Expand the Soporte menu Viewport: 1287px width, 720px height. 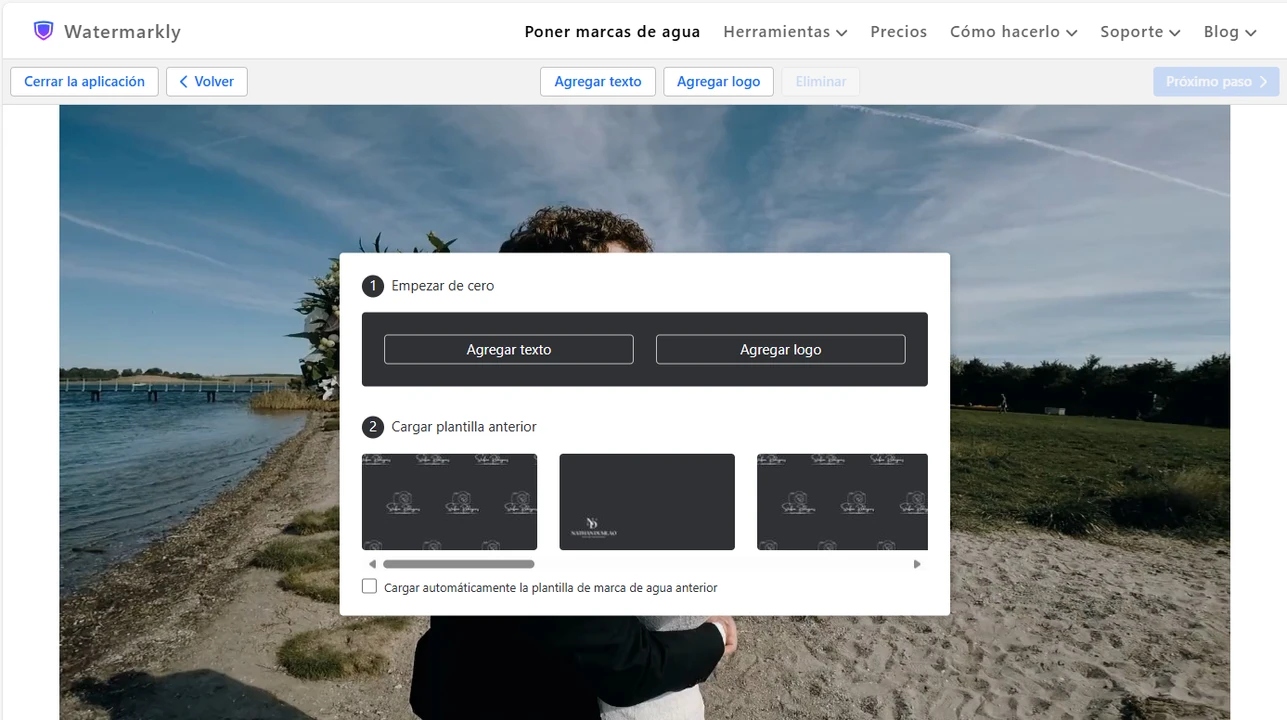[1140, 32]
